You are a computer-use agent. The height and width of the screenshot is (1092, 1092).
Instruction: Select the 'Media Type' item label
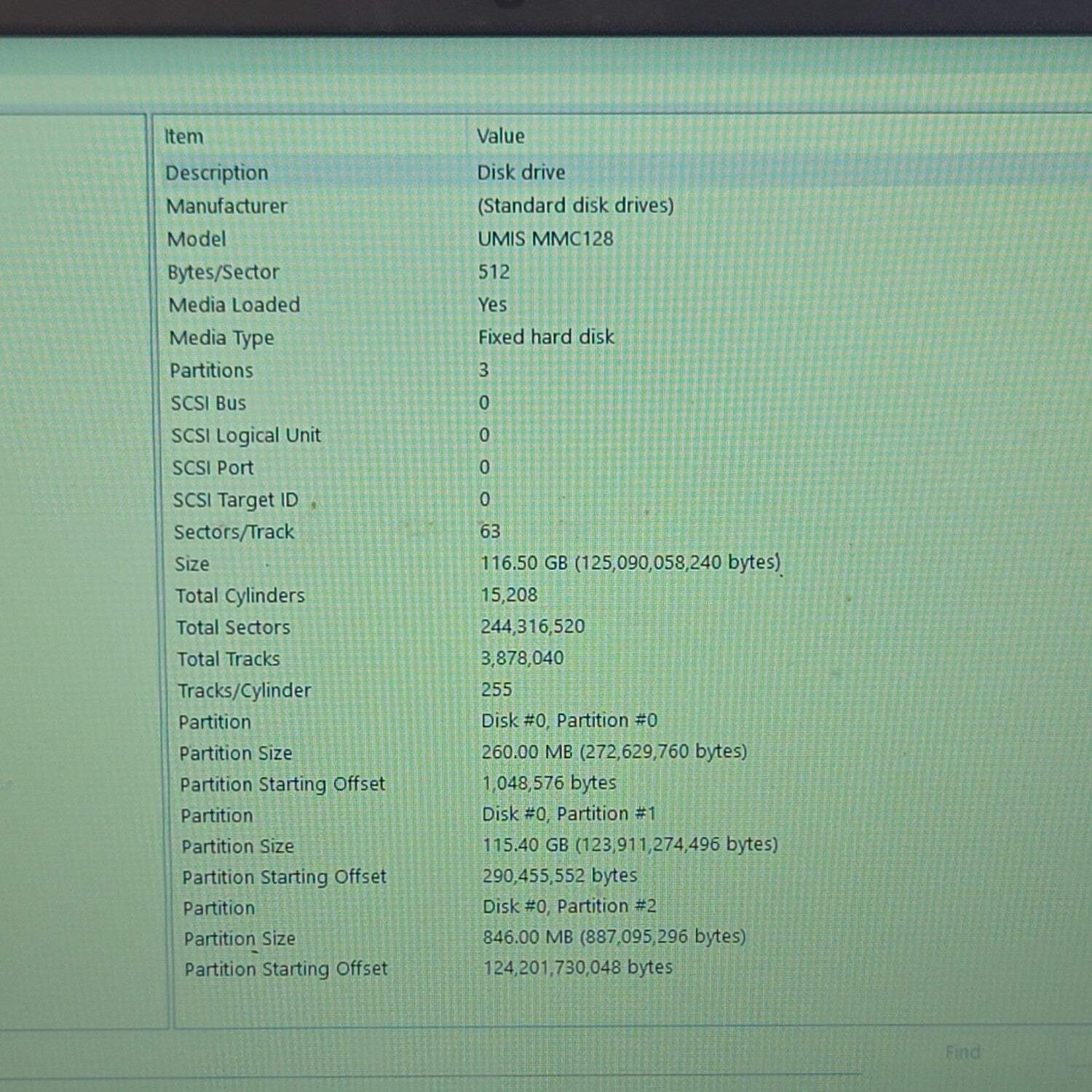[x=222, y=339]
